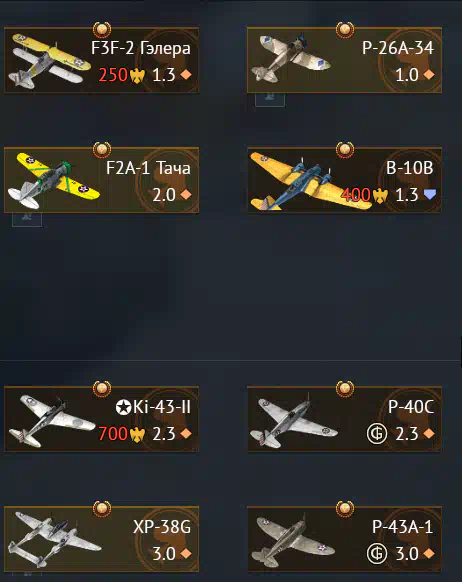Click the golden eagle icon beside 250

(137, 75)
